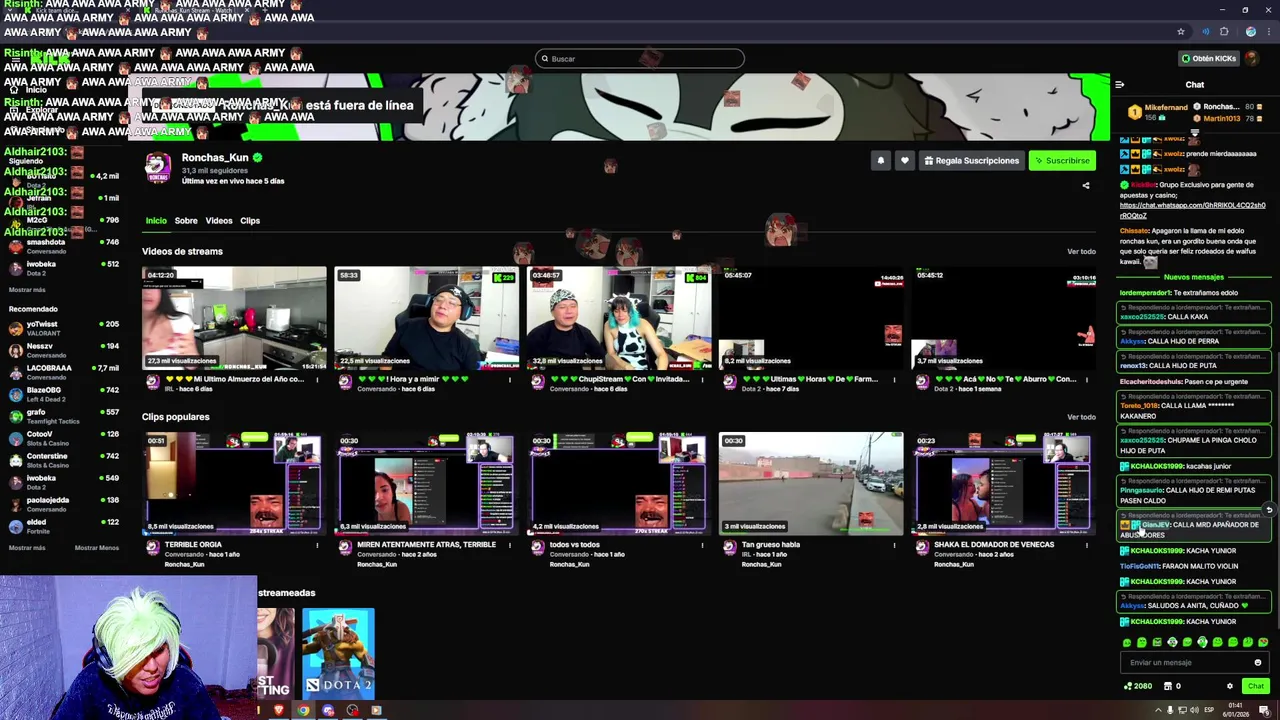Click the Suscribirse button
Viewport: 1280px width, 720px height.
tap(1062, 160)
